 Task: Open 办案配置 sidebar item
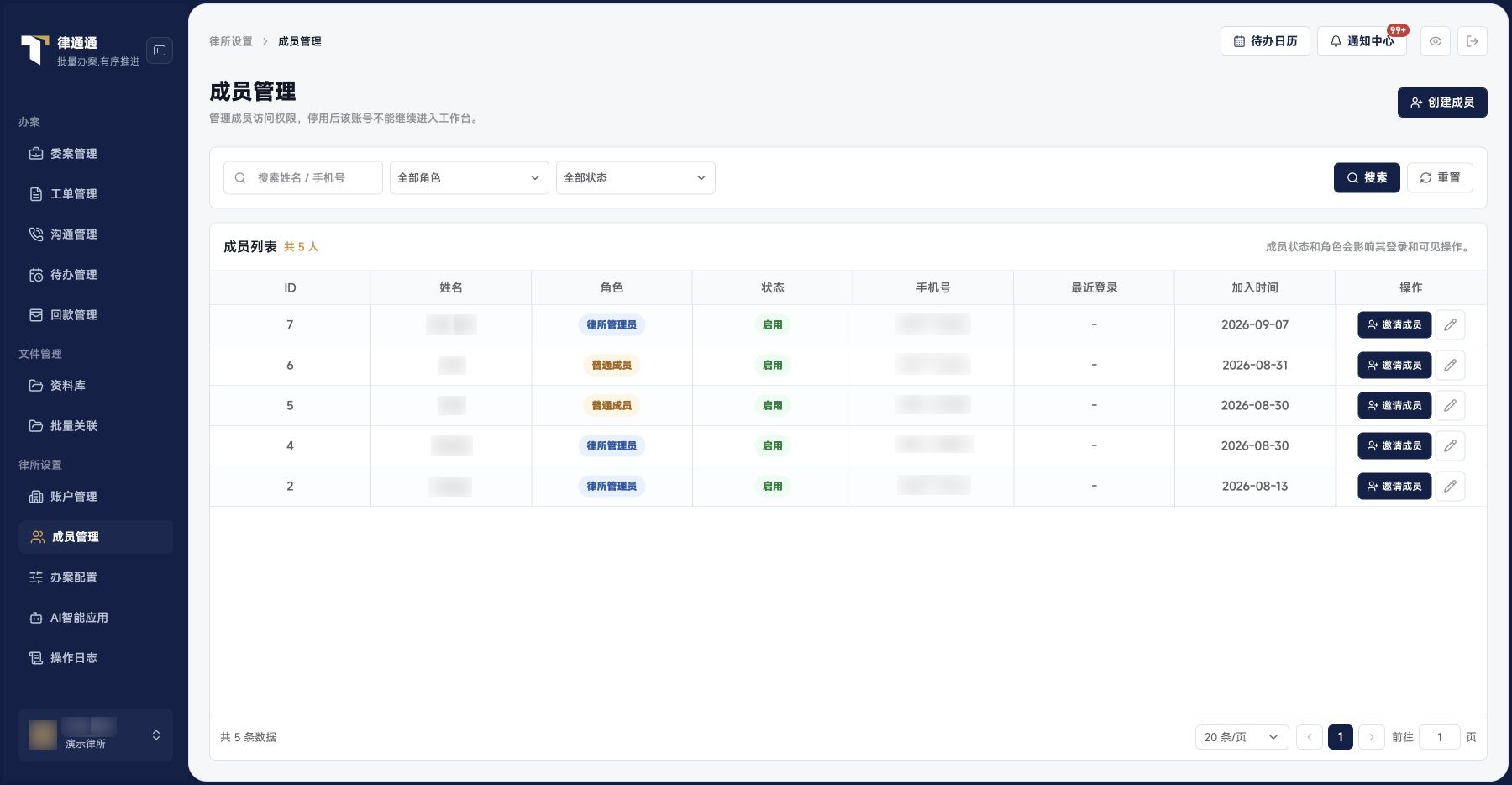click(96, 577)
